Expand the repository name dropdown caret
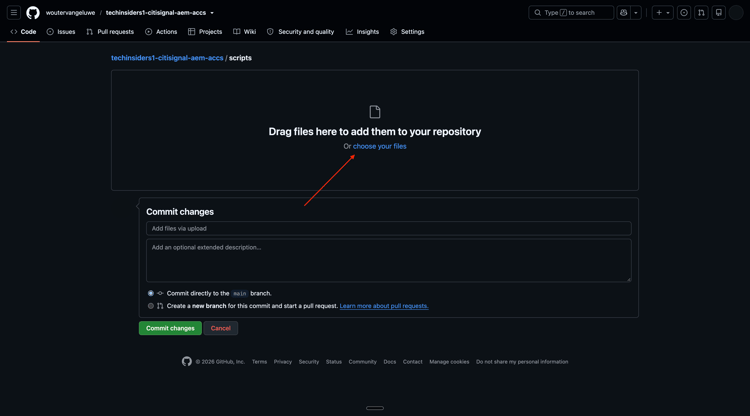Viewport: 750px width, 416px height. pos(212,13)
